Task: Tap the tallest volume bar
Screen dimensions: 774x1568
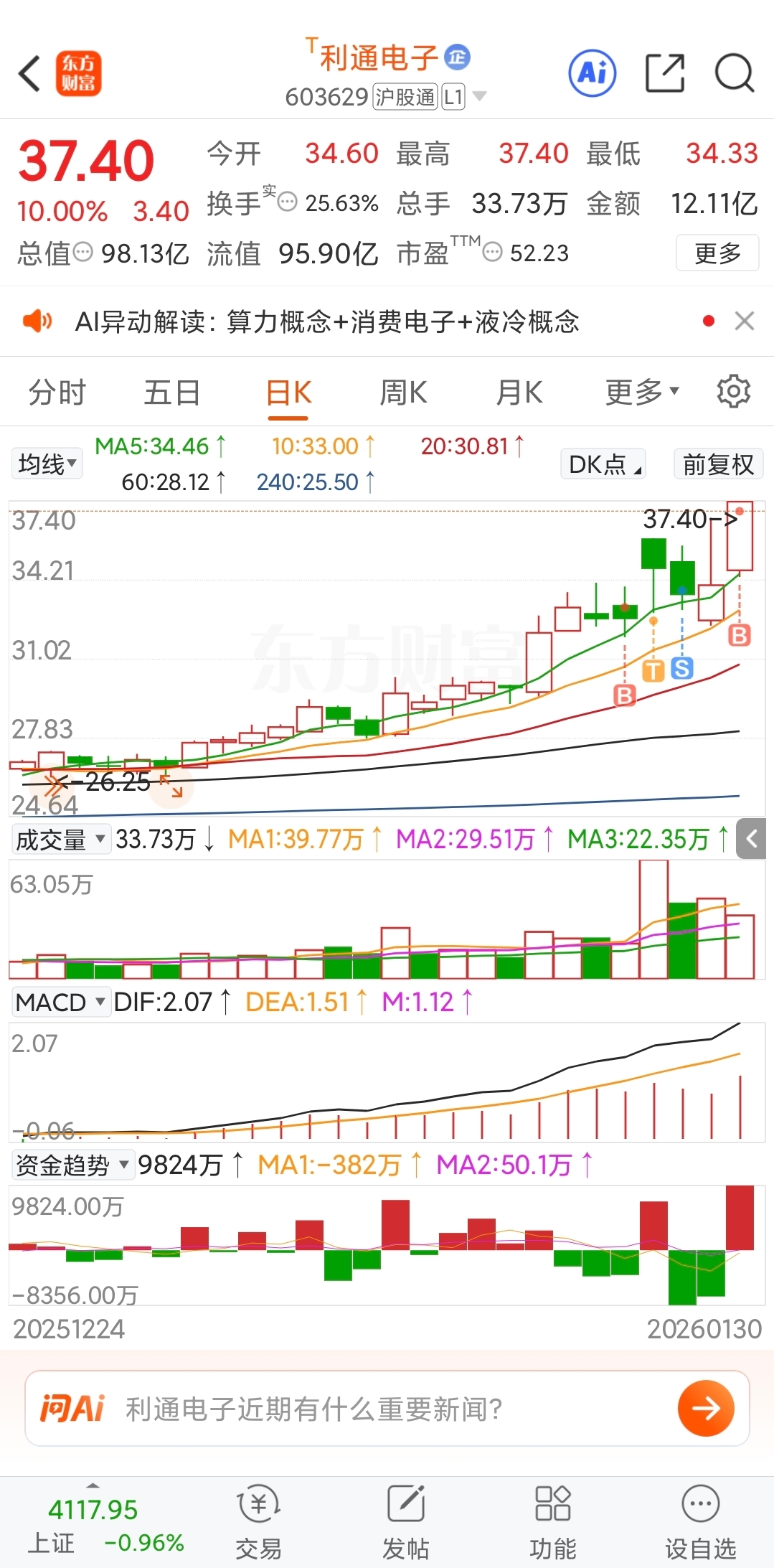Action: tap(653, 919)
